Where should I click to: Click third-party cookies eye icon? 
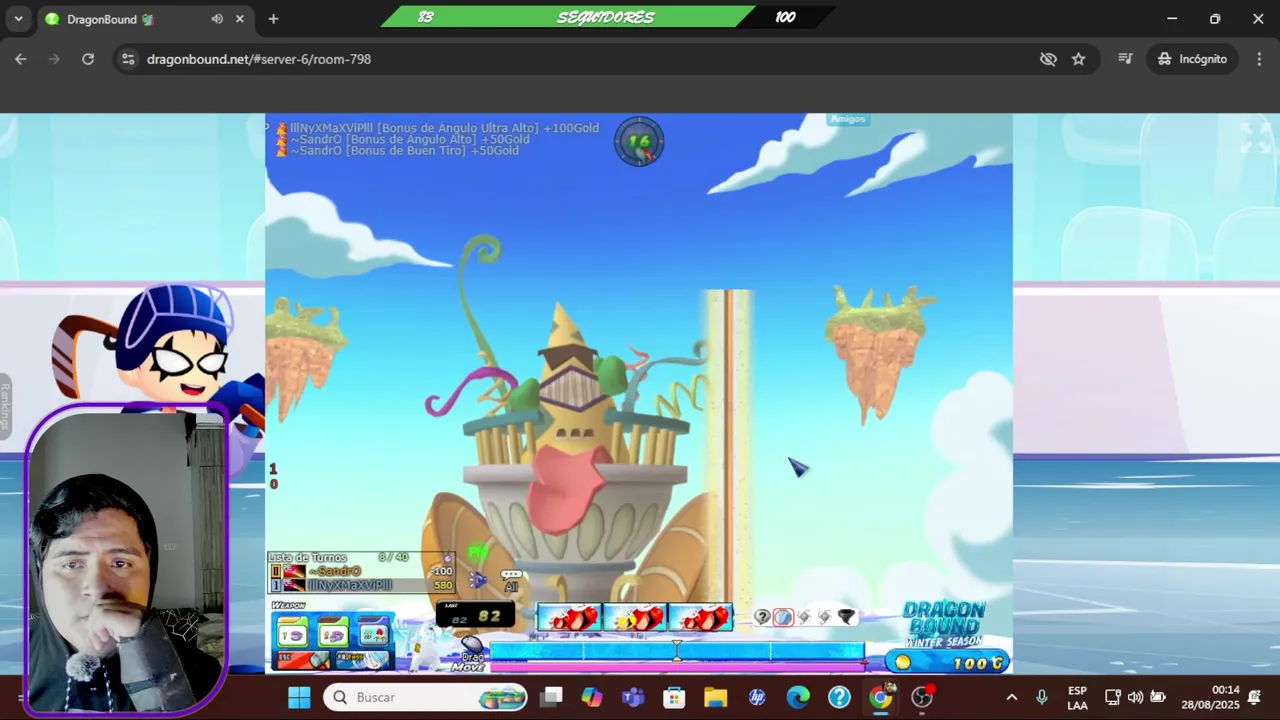(1048, 59)
